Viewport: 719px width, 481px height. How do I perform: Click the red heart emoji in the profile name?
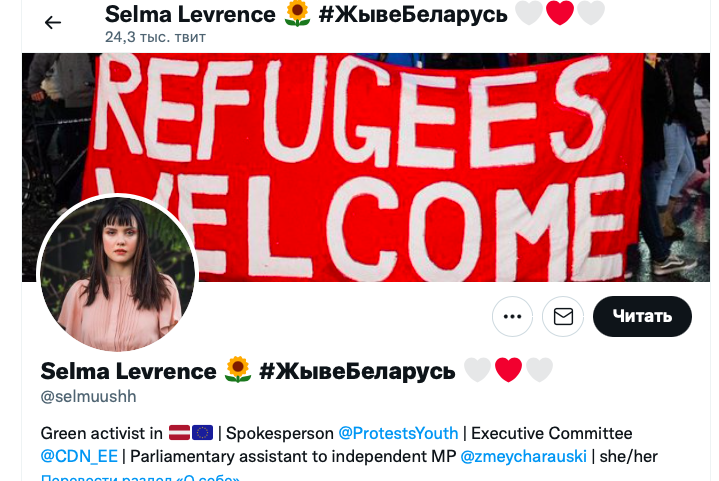tap(509, 370)
